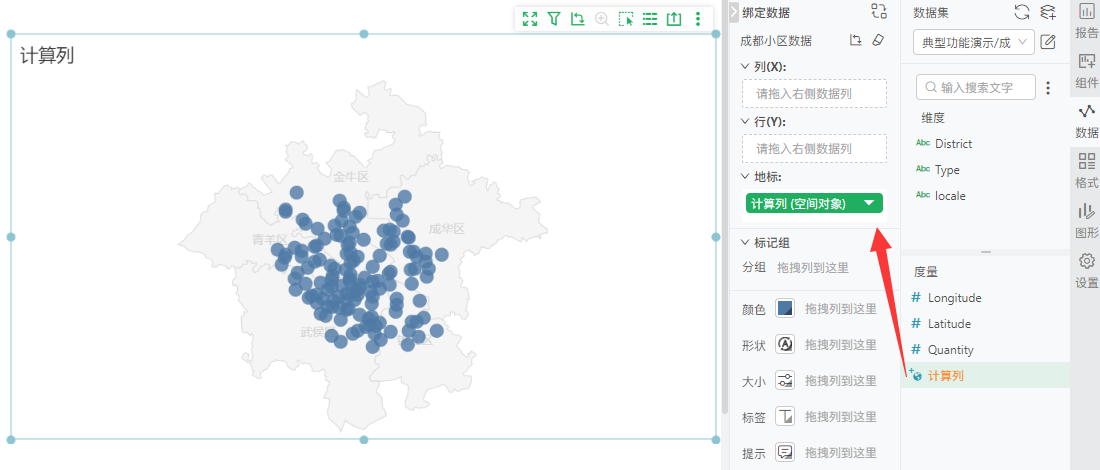Click the 形状 shape icon
The height and width of the screenshot is (470, 1100).
click(x=785, y=344)
